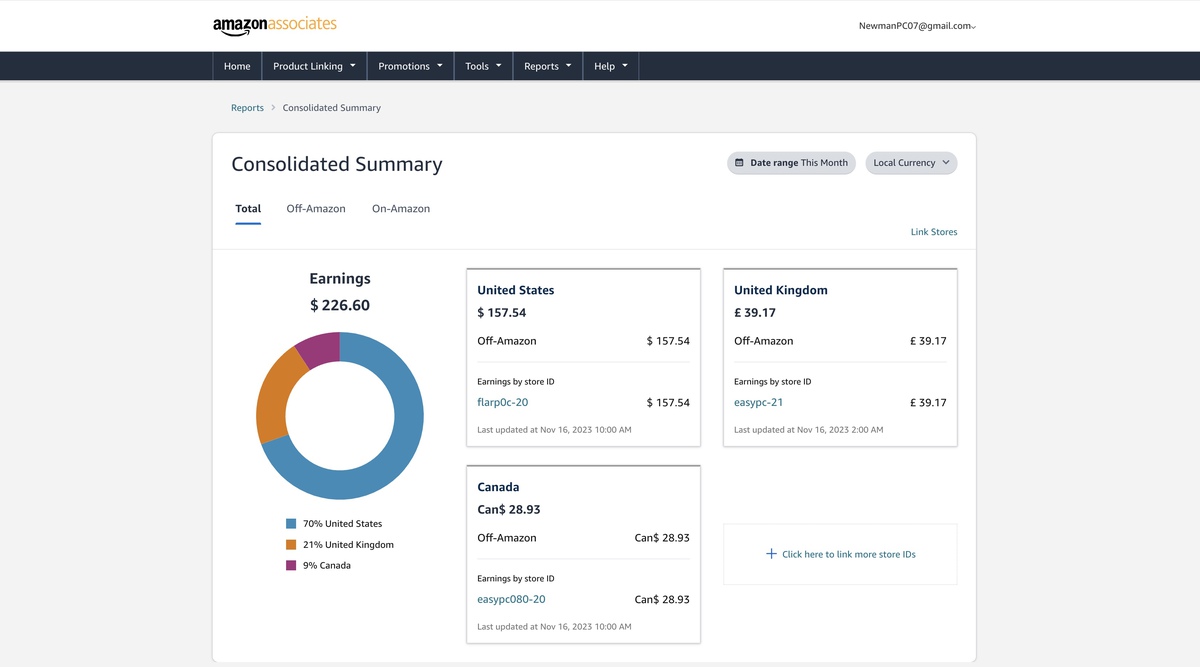Click the Off-Amazon label in the Canada card
Viewport: 1200px width, 667px height.
coord(507,538)
